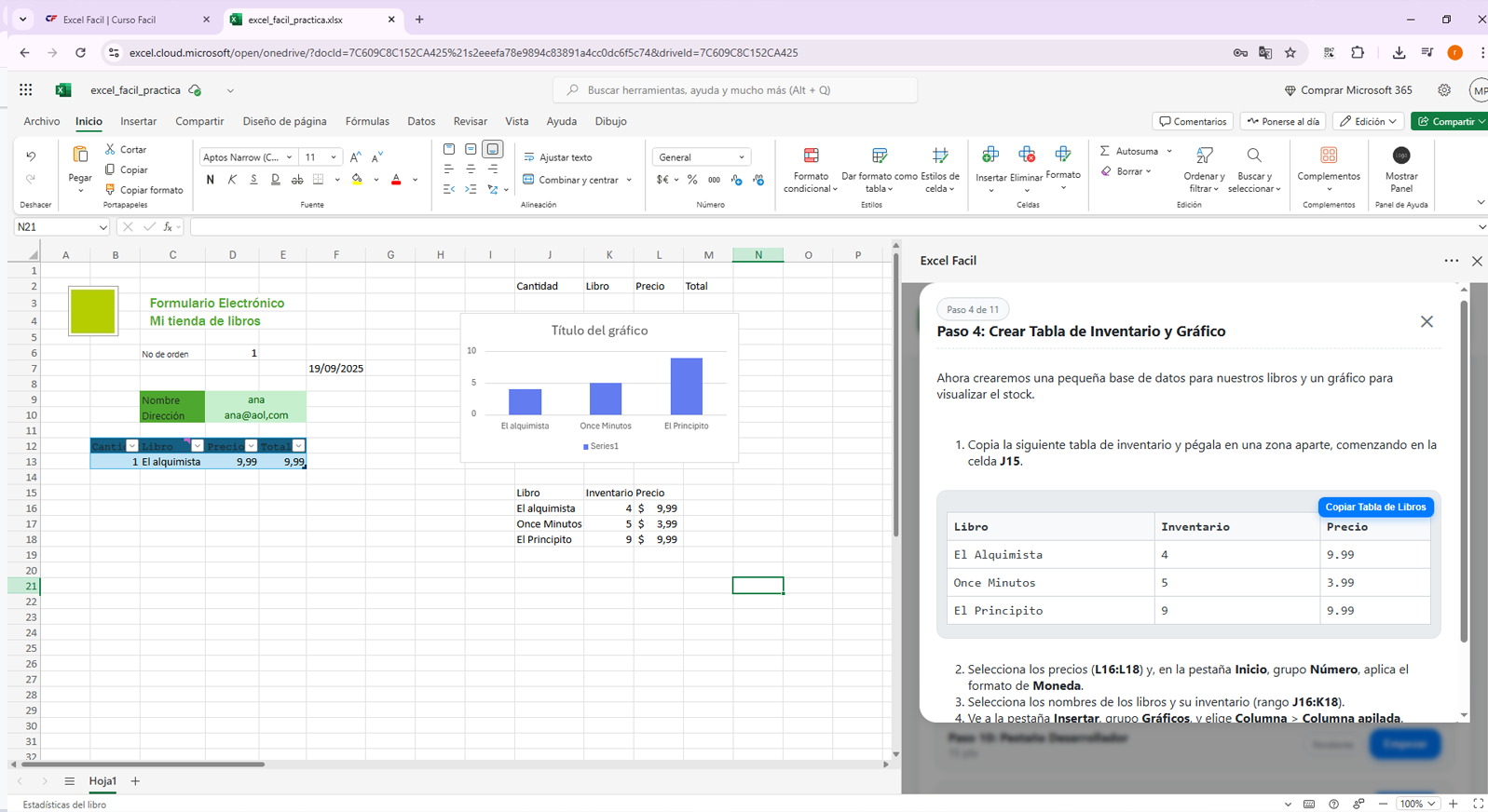Toggle top vertical alignment
This screenshot has width=1488, height=812.
pos(449,149)
